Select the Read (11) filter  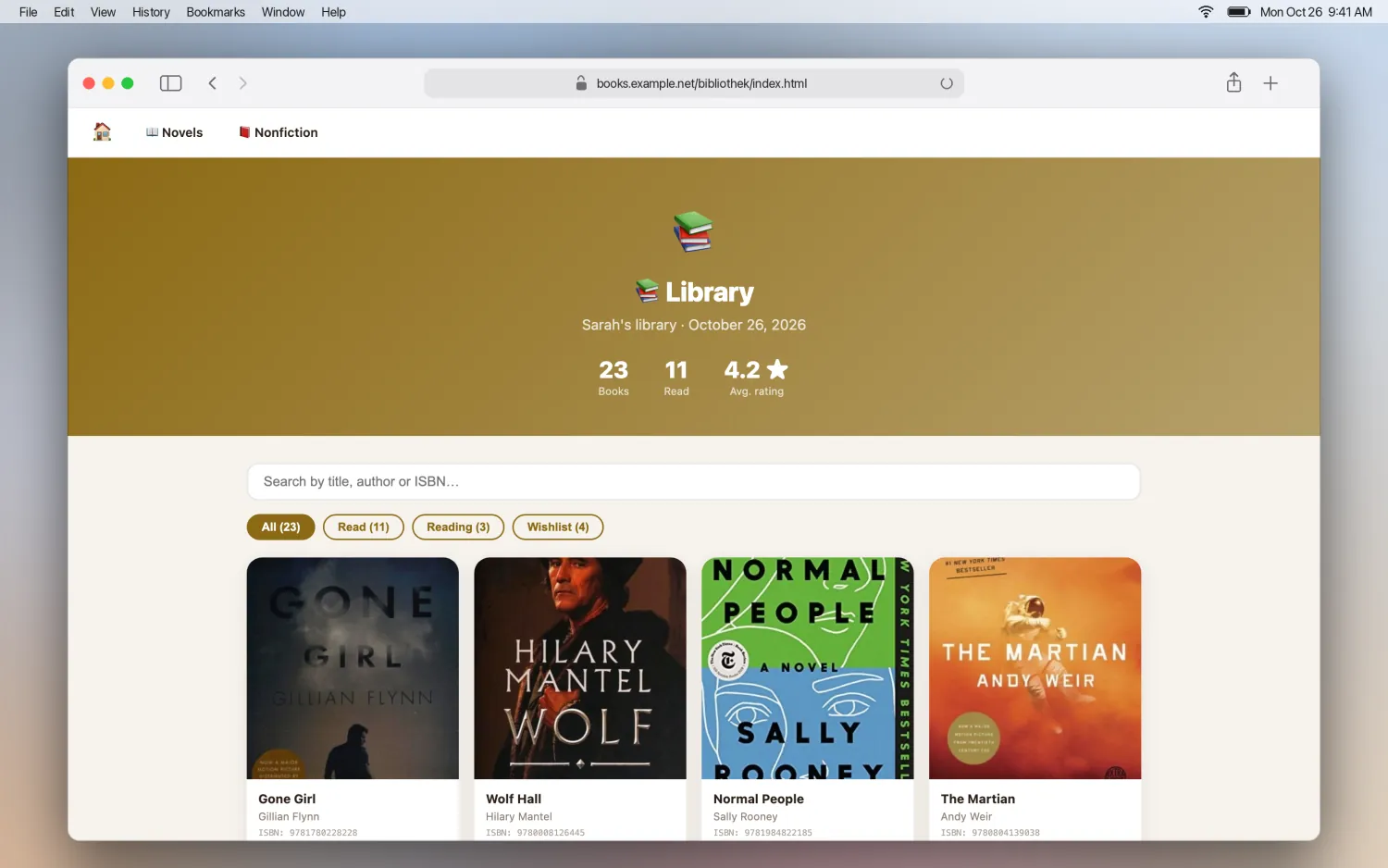click(x=364, y=527)
